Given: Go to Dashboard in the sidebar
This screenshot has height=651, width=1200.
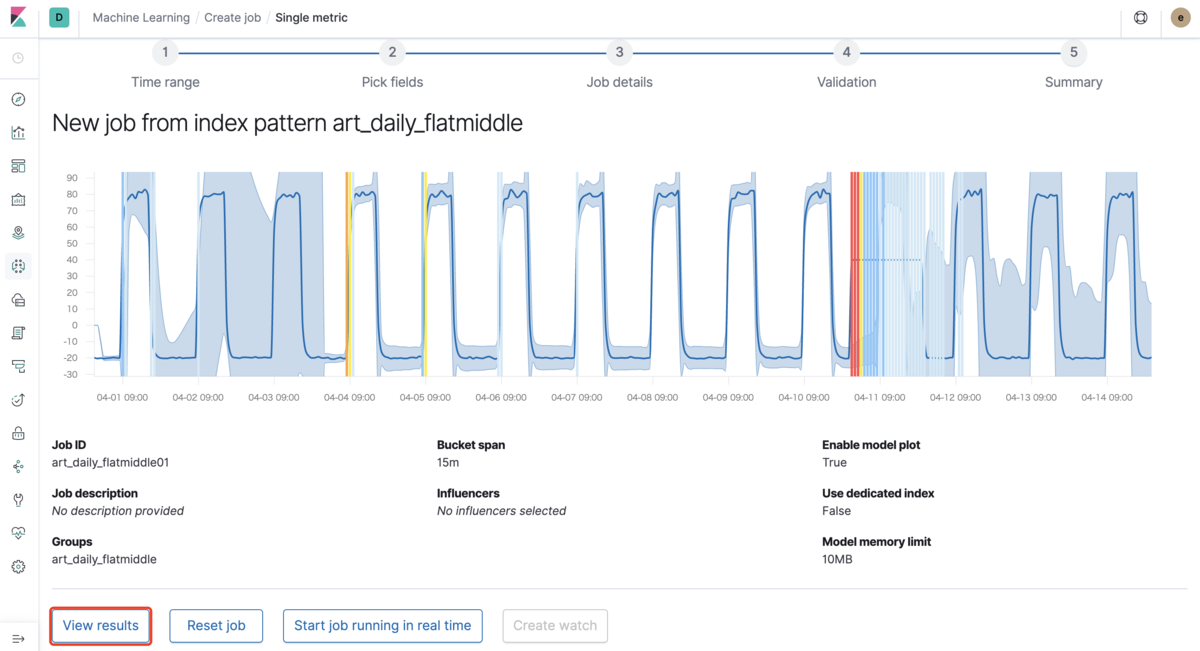Looking at the screenshot, I should pyautogui.click(x=18, y=166).
